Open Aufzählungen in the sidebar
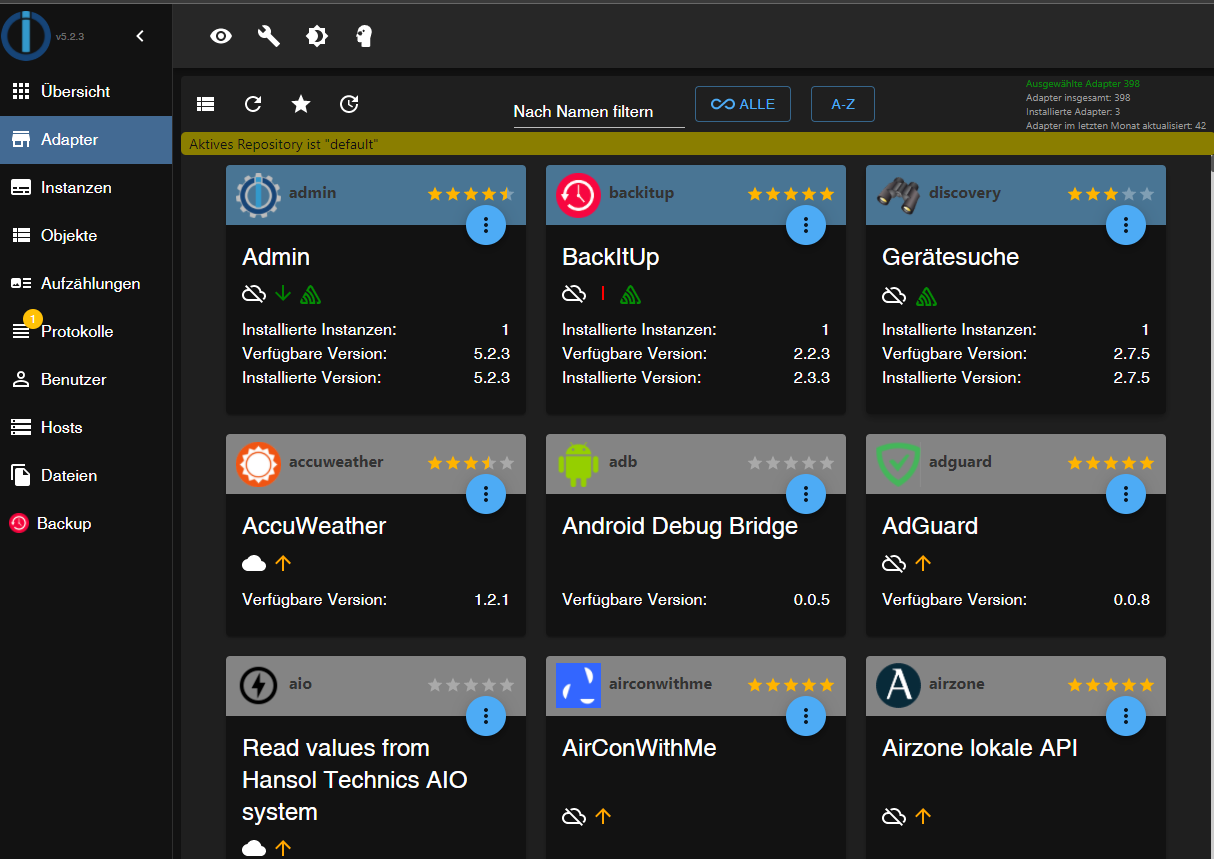 pyautogui.click(x=86, y=284)
